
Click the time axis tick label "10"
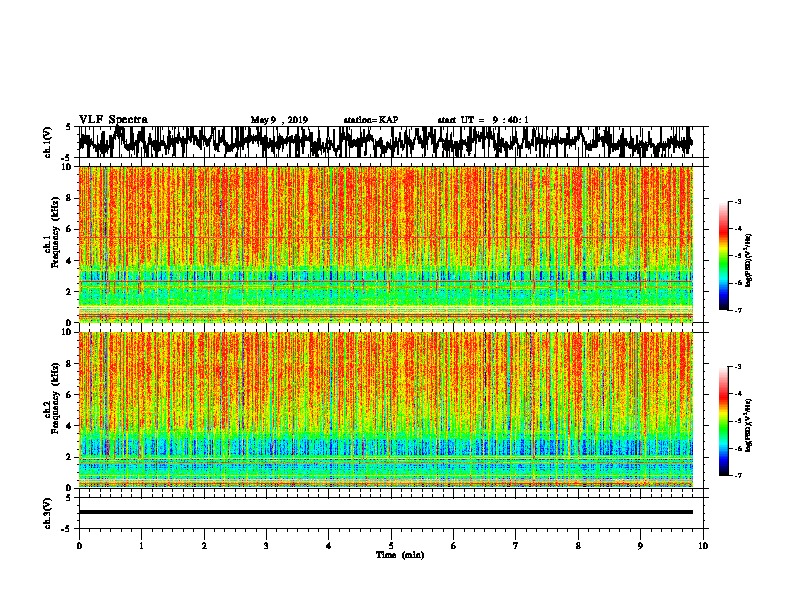tap(703, 546)
